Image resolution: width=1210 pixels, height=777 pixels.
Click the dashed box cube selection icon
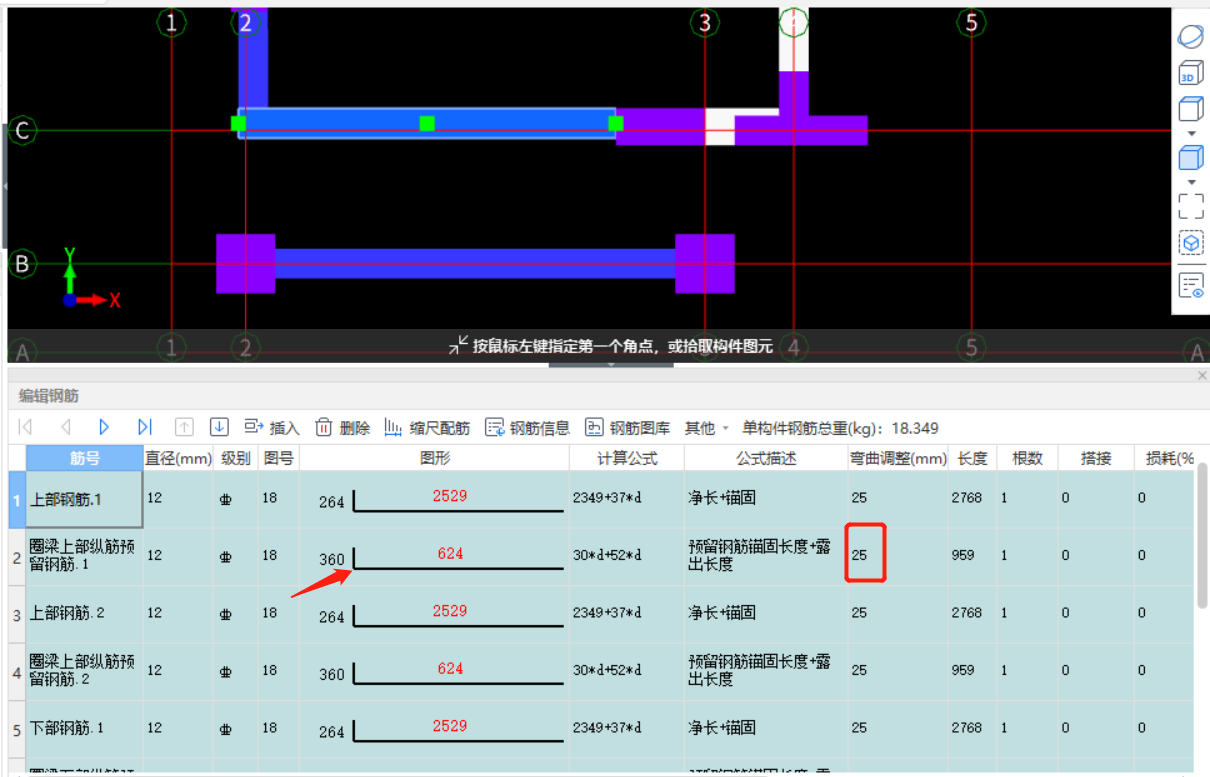[x=1190, y=243]
